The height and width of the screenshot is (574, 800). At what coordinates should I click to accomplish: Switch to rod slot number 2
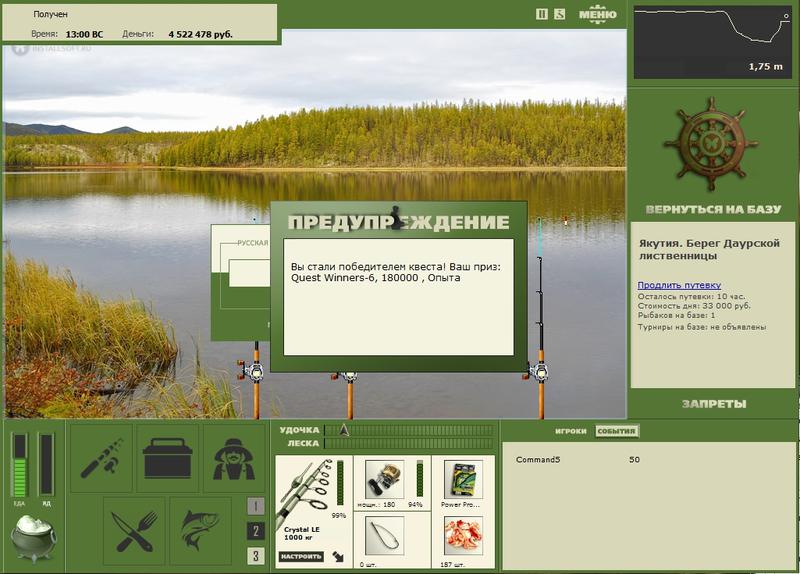coord(256,531)
